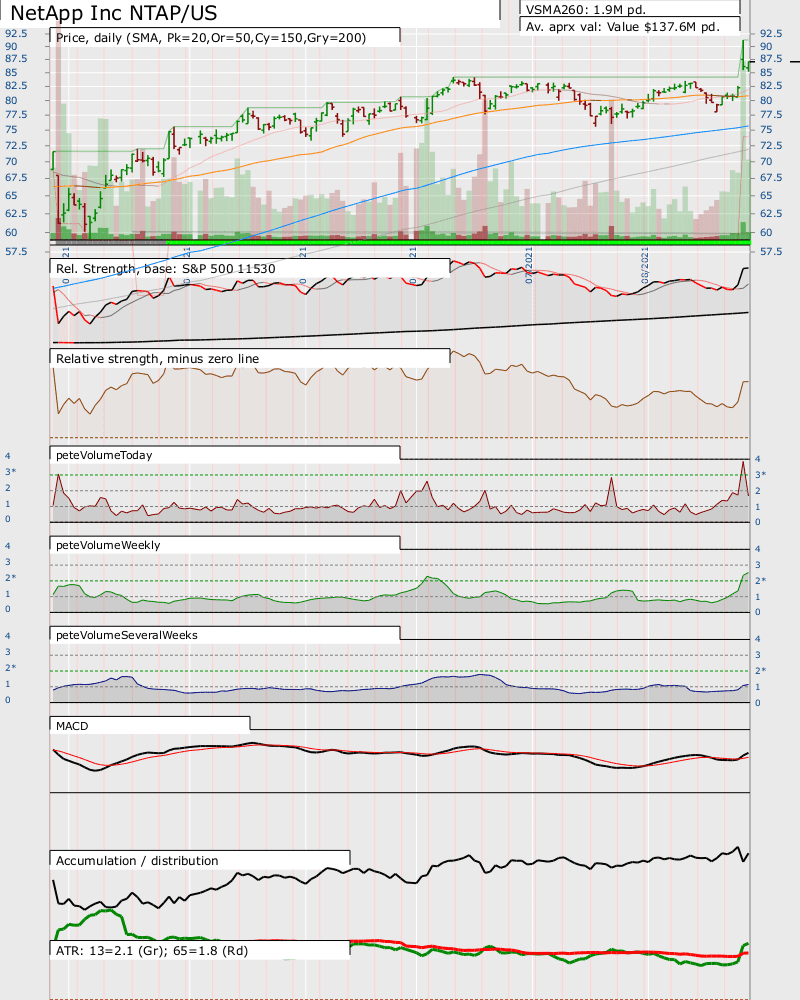This screenshot has width=800, height=1000.
Task: Click 72.5 on the left price axis
Action: tap(16, 145)
